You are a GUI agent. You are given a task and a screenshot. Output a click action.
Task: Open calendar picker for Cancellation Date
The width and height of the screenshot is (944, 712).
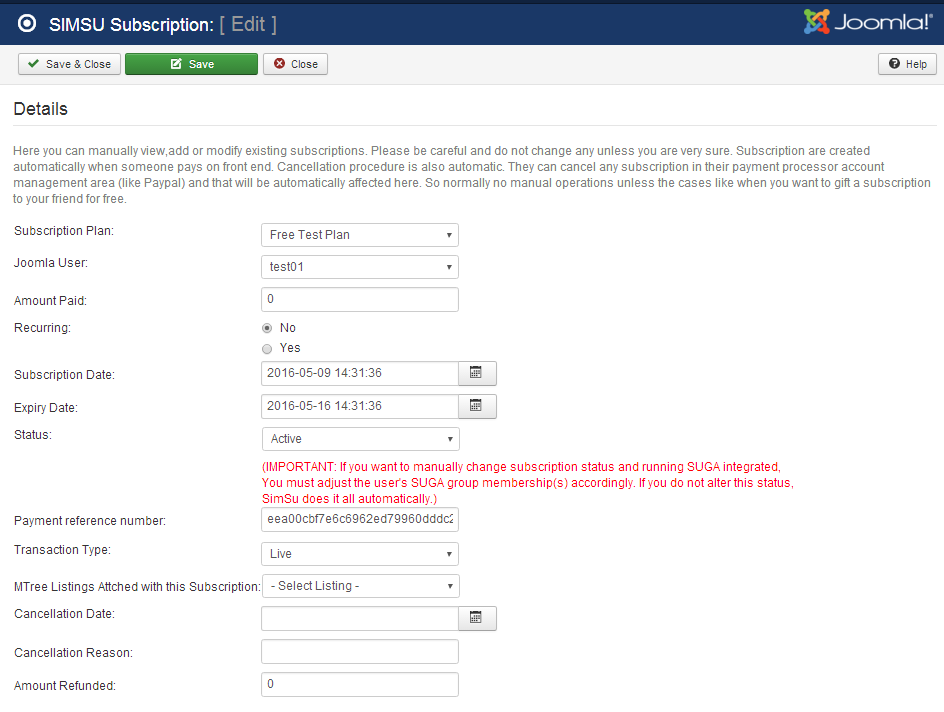(477, 619)
